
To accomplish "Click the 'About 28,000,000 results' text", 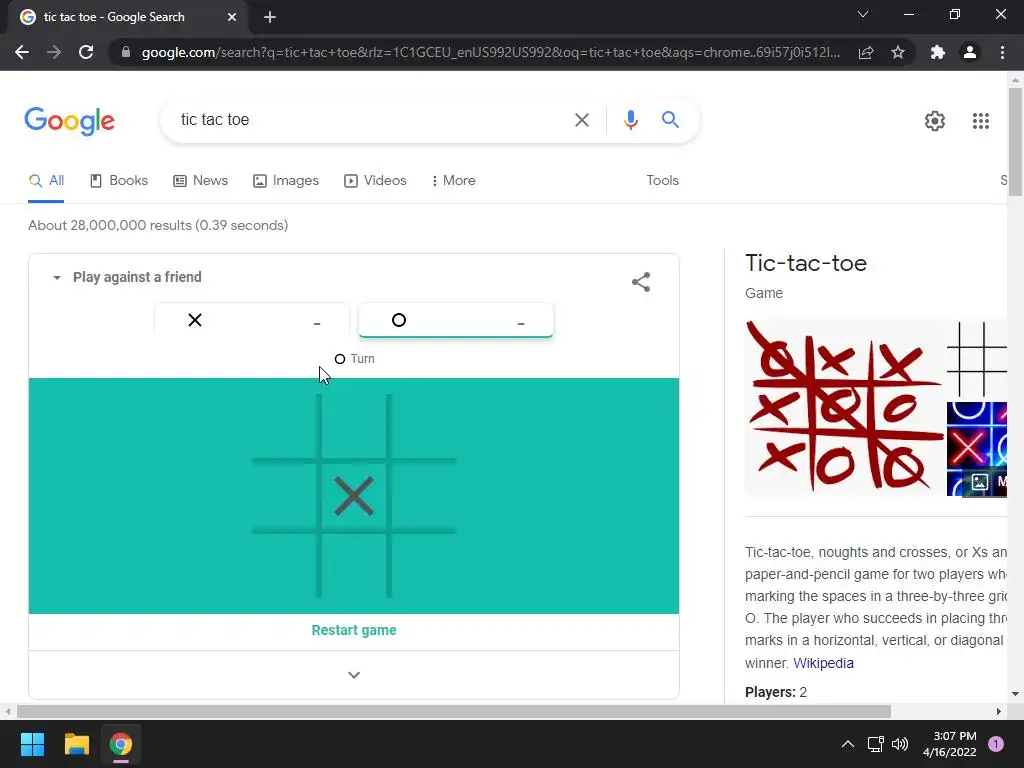I will tap(158, 225).
